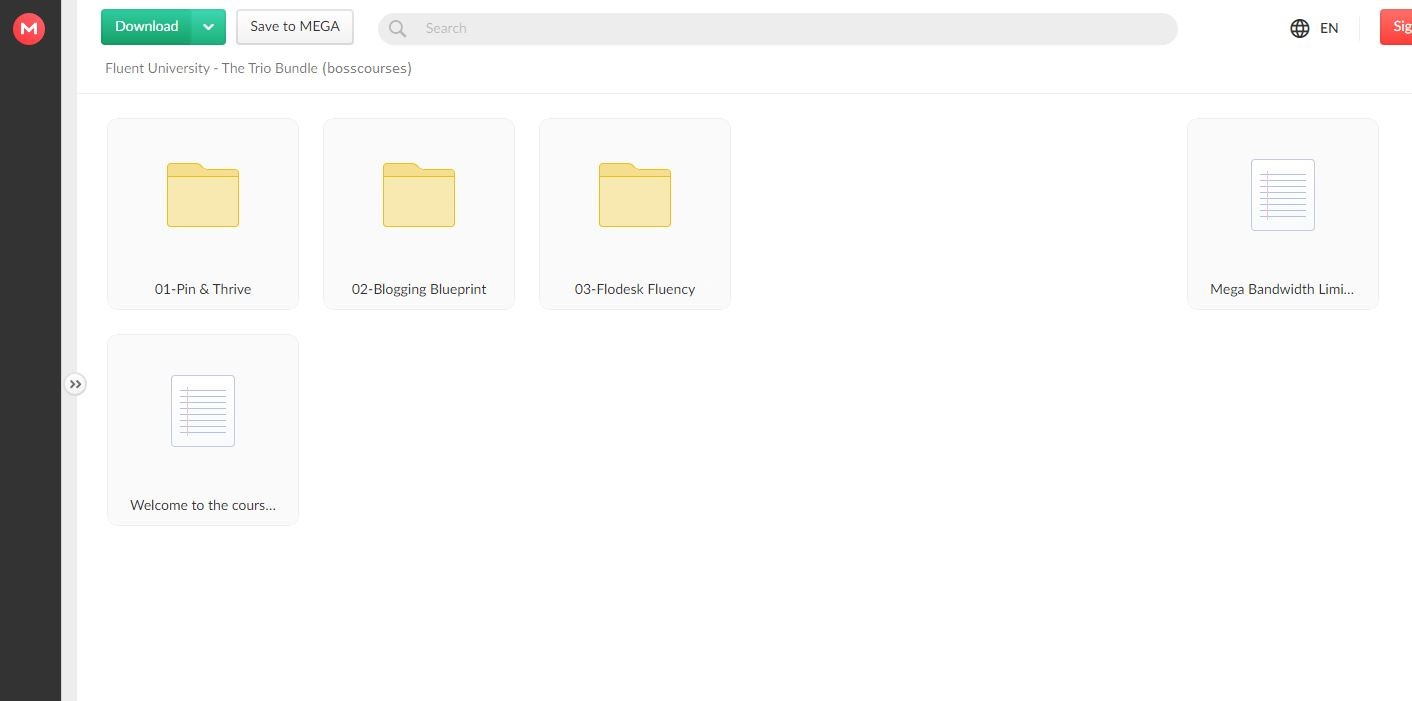Screen dimensions: 1412x701
Task: Click the MEGA logo icon
Action: tap(29, 29)
